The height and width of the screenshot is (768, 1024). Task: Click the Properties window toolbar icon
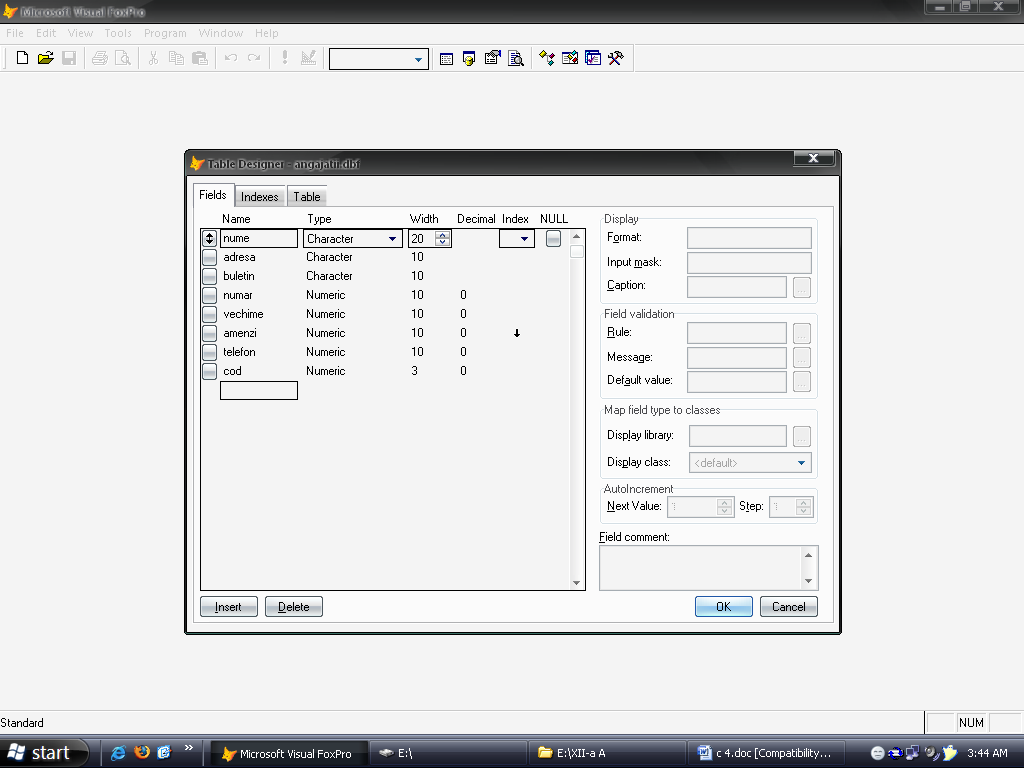coord(492,59)
